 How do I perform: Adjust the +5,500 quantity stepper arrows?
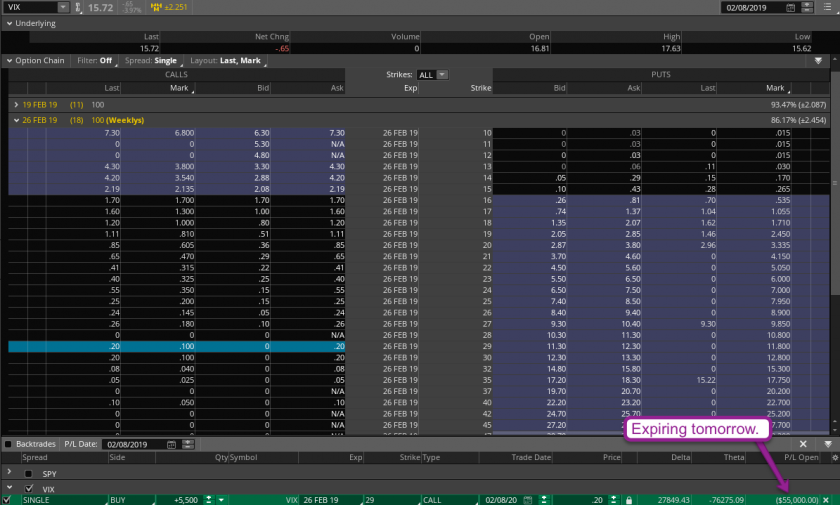pos(210,499)
